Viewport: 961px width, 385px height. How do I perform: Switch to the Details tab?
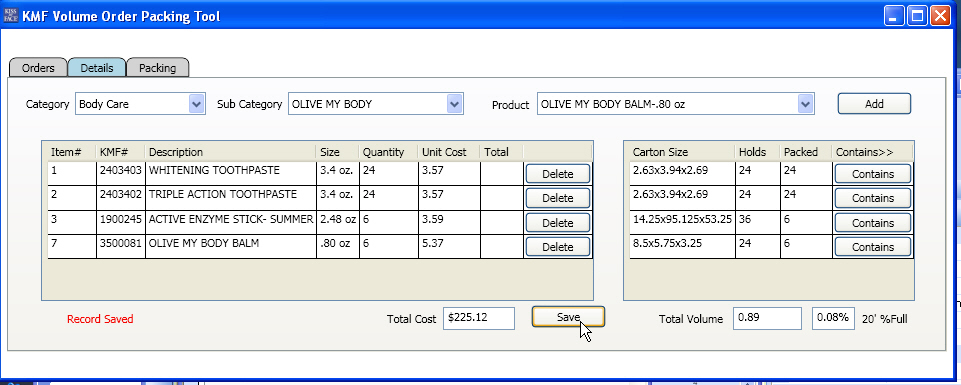(97, 67)
